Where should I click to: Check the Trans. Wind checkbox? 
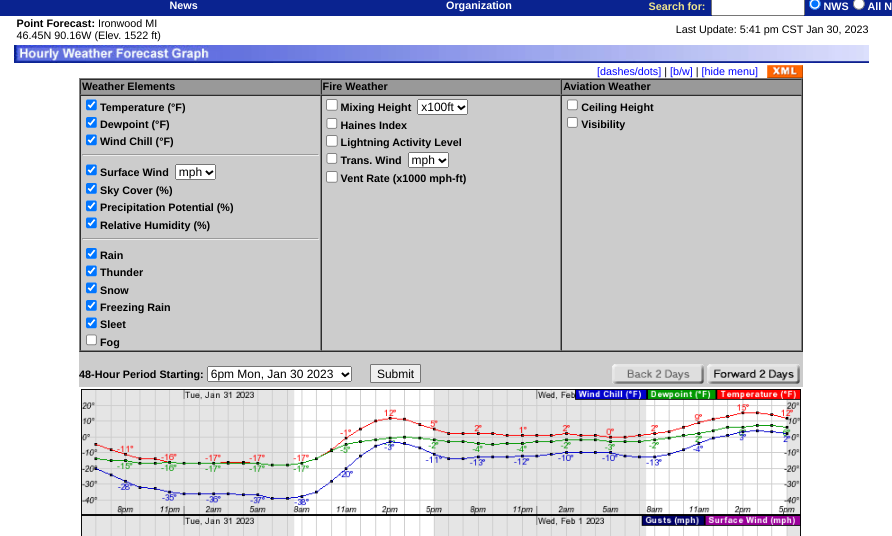[332, 159]
